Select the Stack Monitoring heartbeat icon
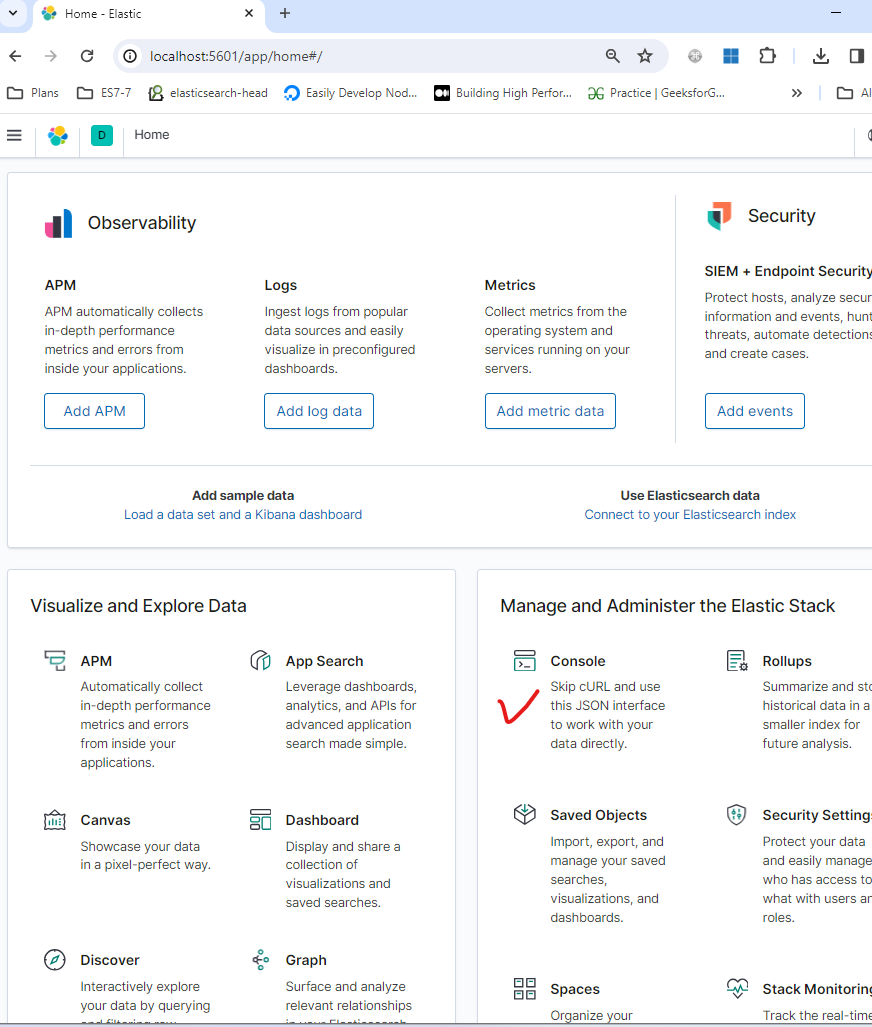This screenshot has width=872, height=1027. click(x=737, y=988)
